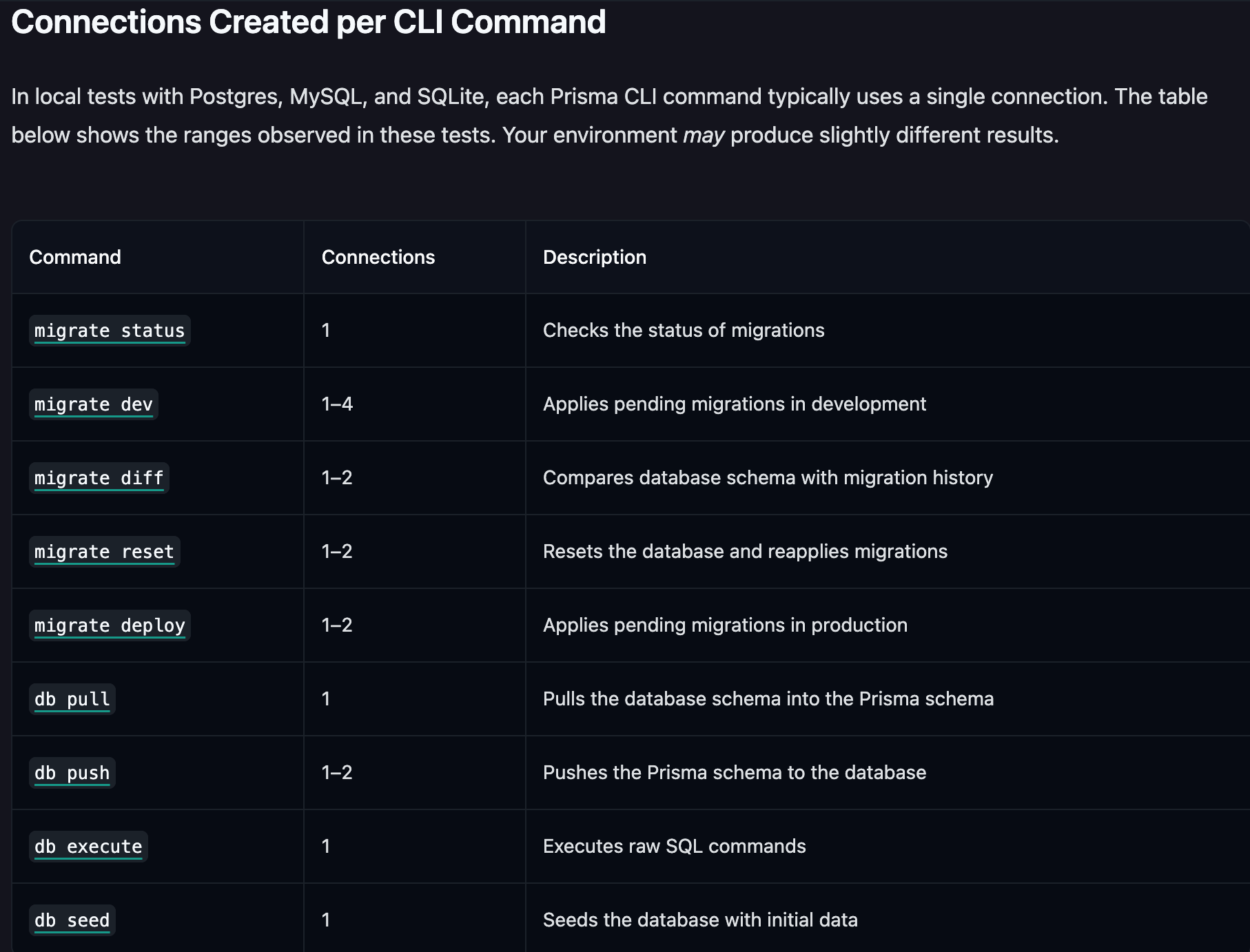1250x952 pixels.
Task: Click the migrate dev code link
Action: (x=93, y=404)
